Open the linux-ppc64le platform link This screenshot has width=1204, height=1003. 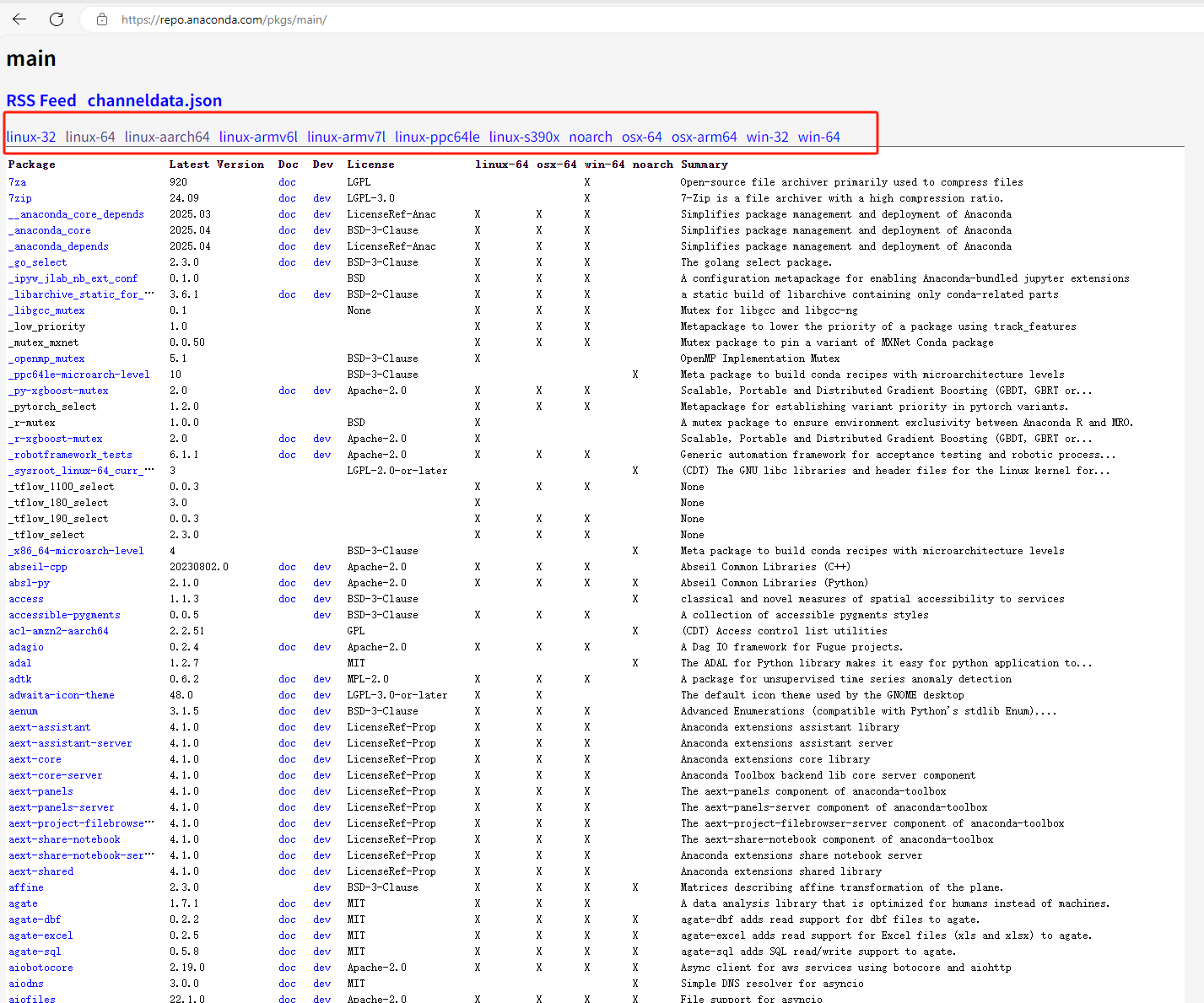437,137
